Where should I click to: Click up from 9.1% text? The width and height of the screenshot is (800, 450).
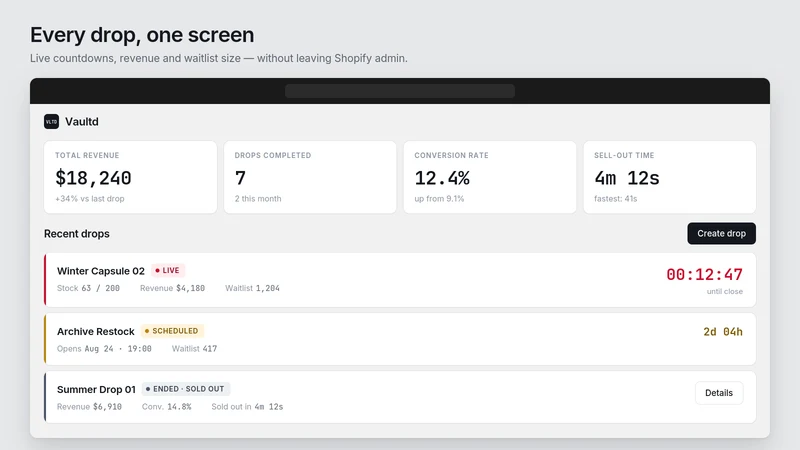click(439, 198)
